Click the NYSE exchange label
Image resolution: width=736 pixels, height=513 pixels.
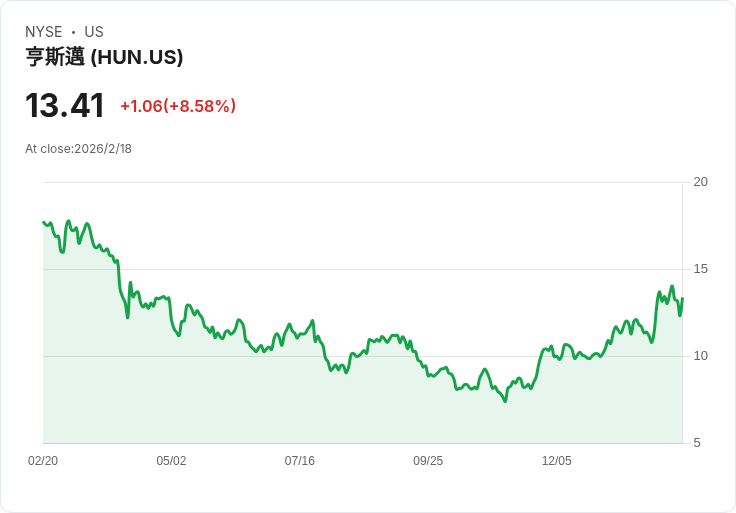click(44, 32)
